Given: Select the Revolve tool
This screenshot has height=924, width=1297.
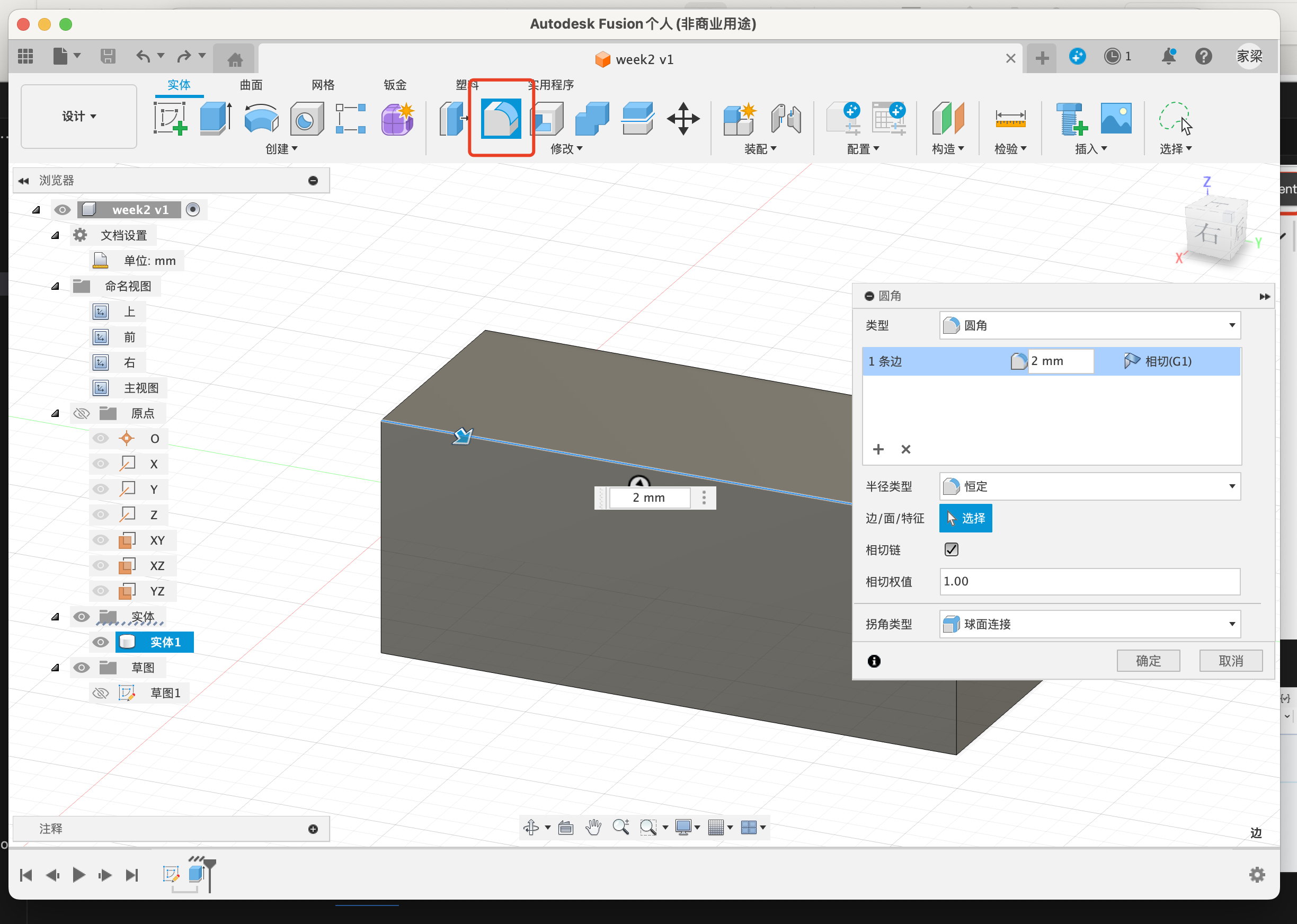Looking at the screenshot, I should tap(261, 118).
